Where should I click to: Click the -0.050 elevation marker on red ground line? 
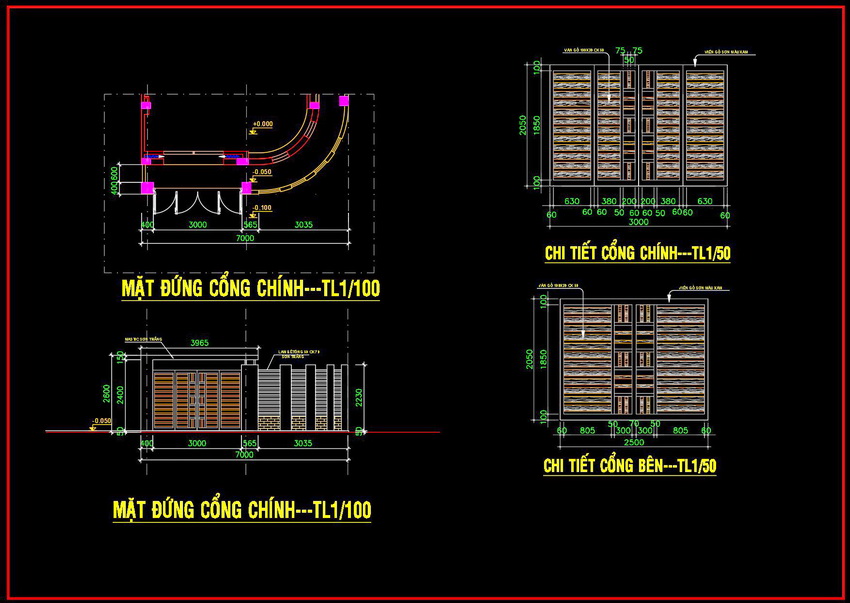[100, 421]
